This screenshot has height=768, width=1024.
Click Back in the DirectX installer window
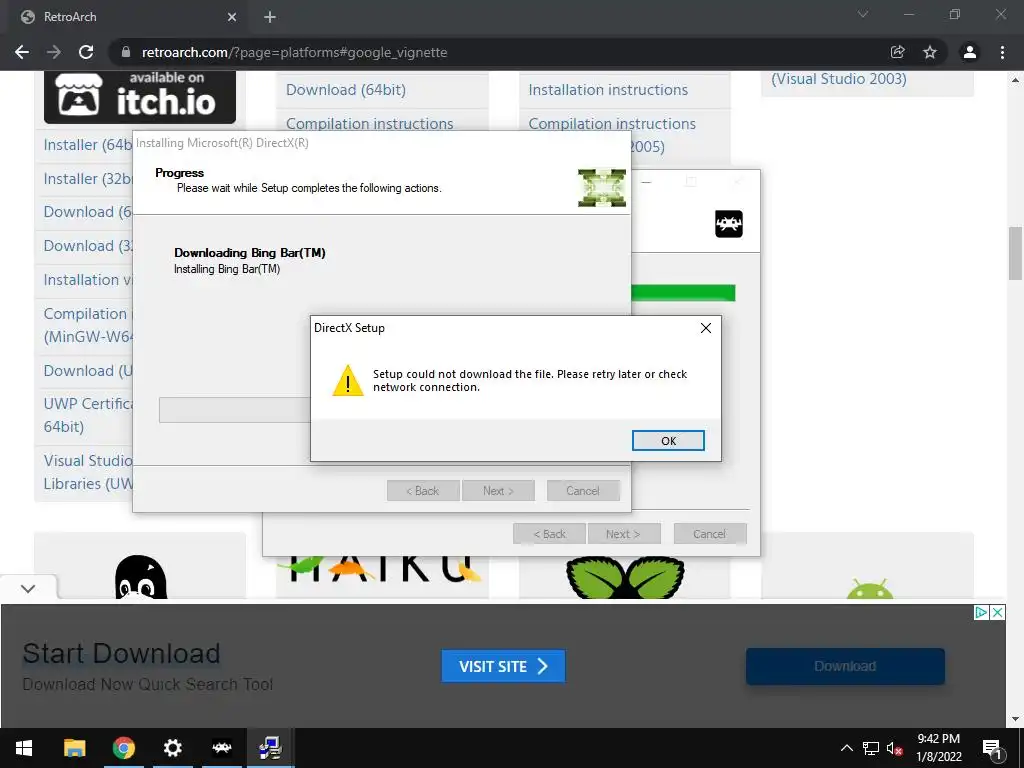(423, 490)
